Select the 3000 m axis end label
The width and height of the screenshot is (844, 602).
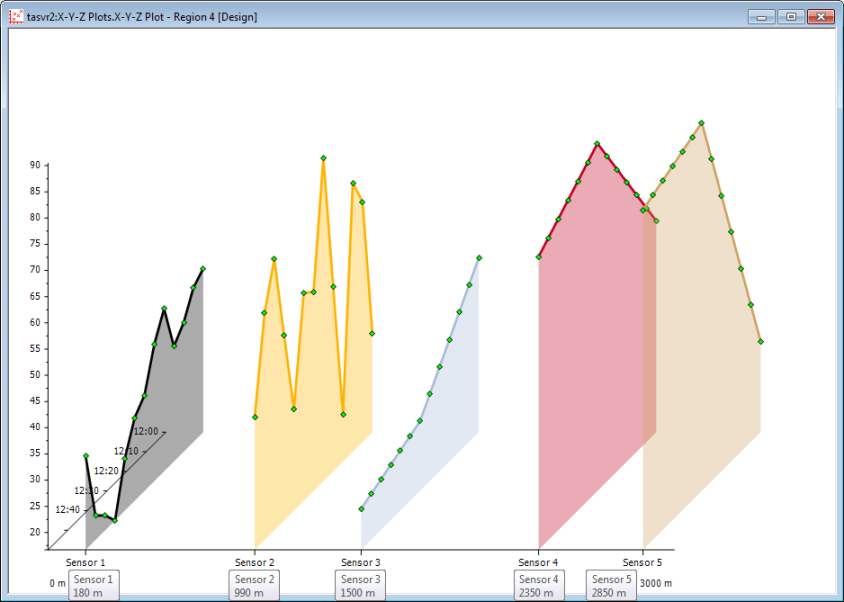point(655,584)
